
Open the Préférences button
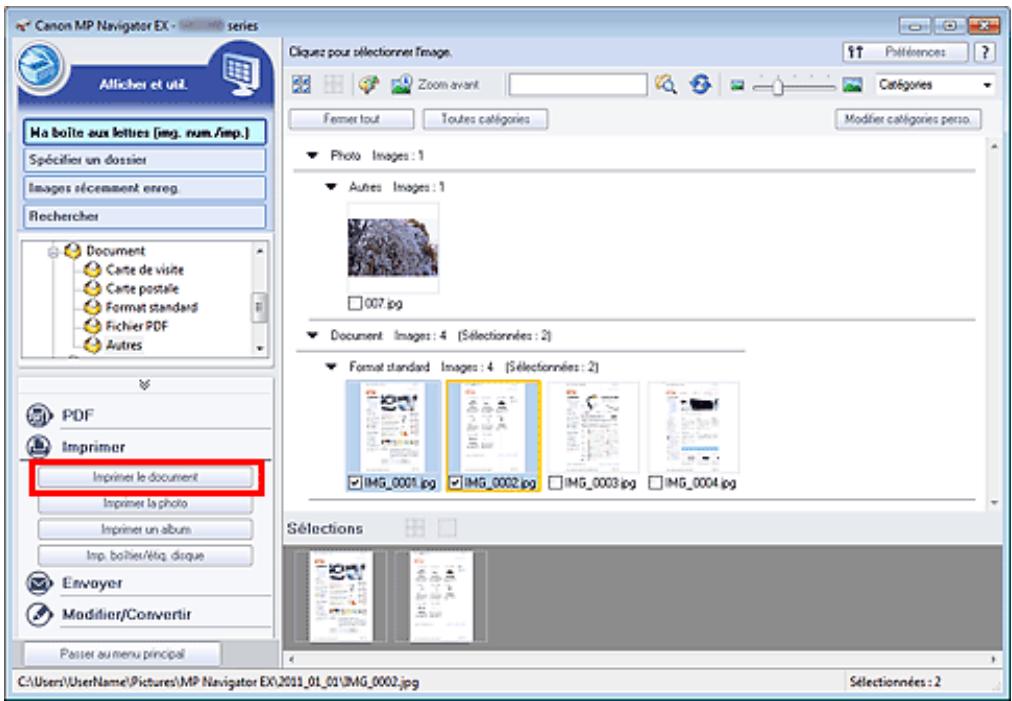point(906,52)
